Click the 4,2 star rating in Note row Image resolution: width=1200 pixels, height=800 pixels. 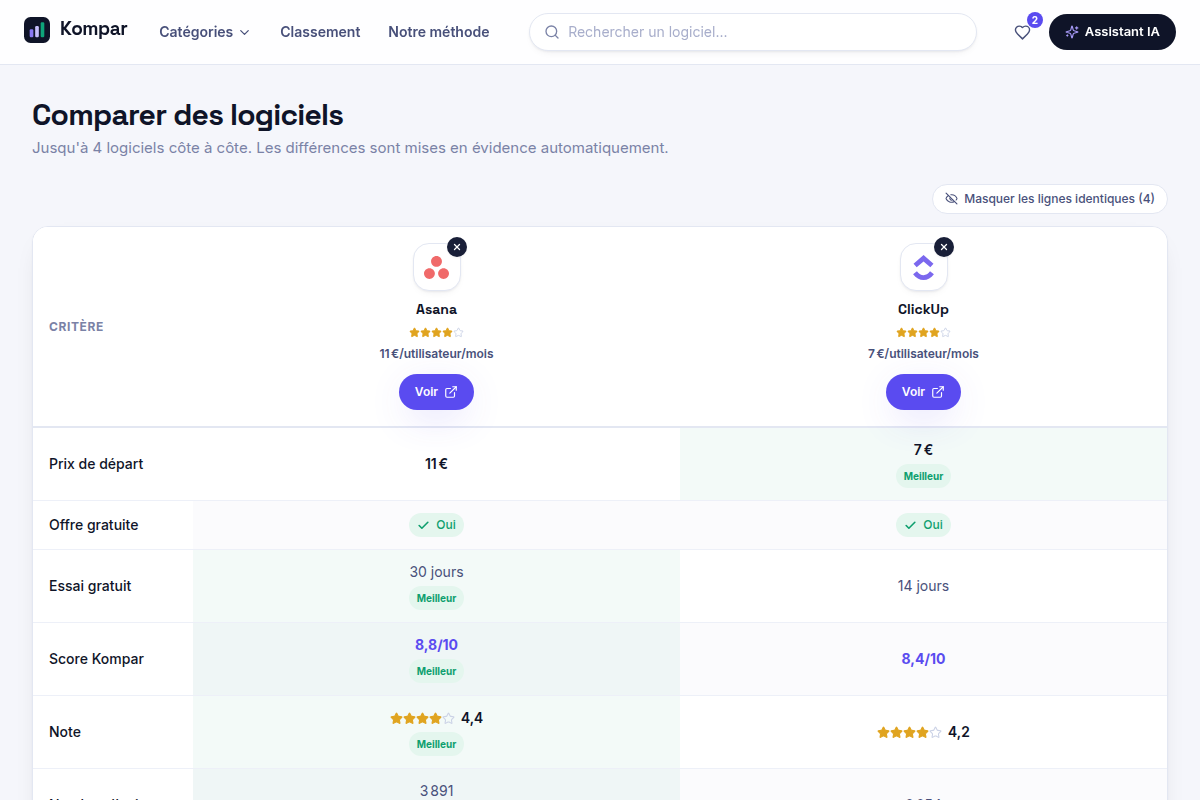(x=923, y=732)
